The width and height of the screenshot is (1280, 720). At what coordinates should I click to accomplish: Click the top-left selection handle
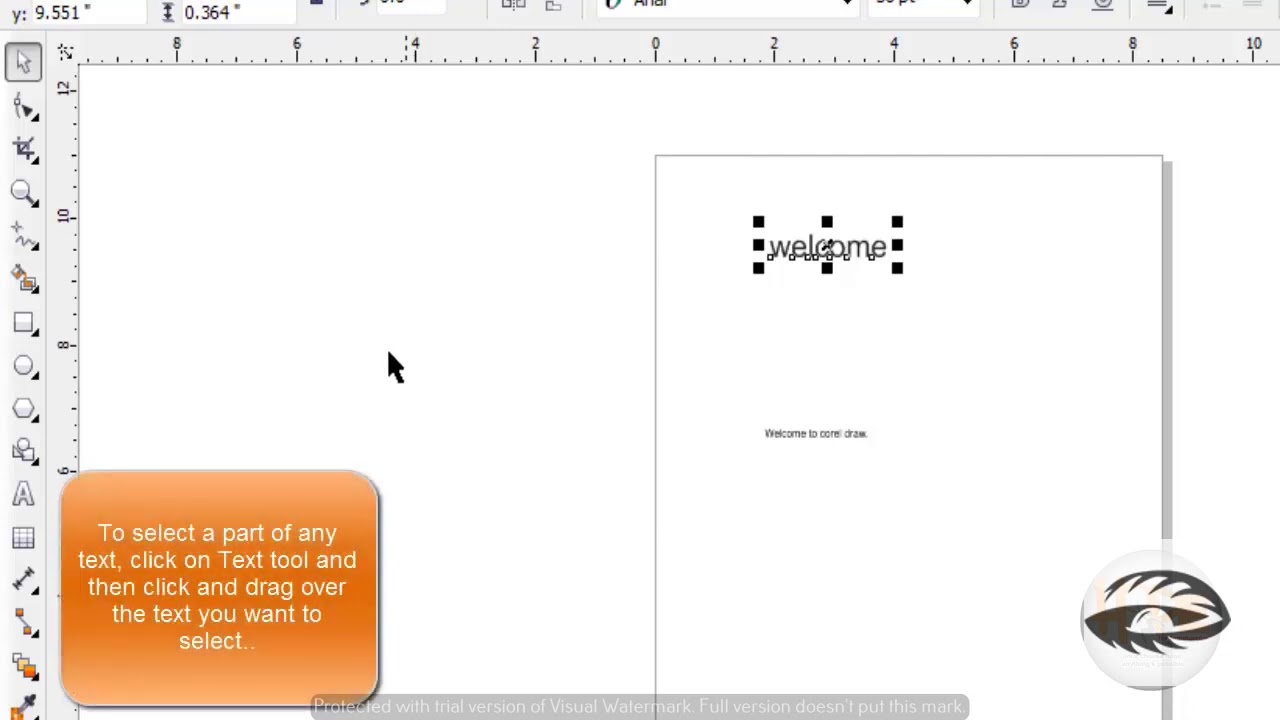pos(758,222)
